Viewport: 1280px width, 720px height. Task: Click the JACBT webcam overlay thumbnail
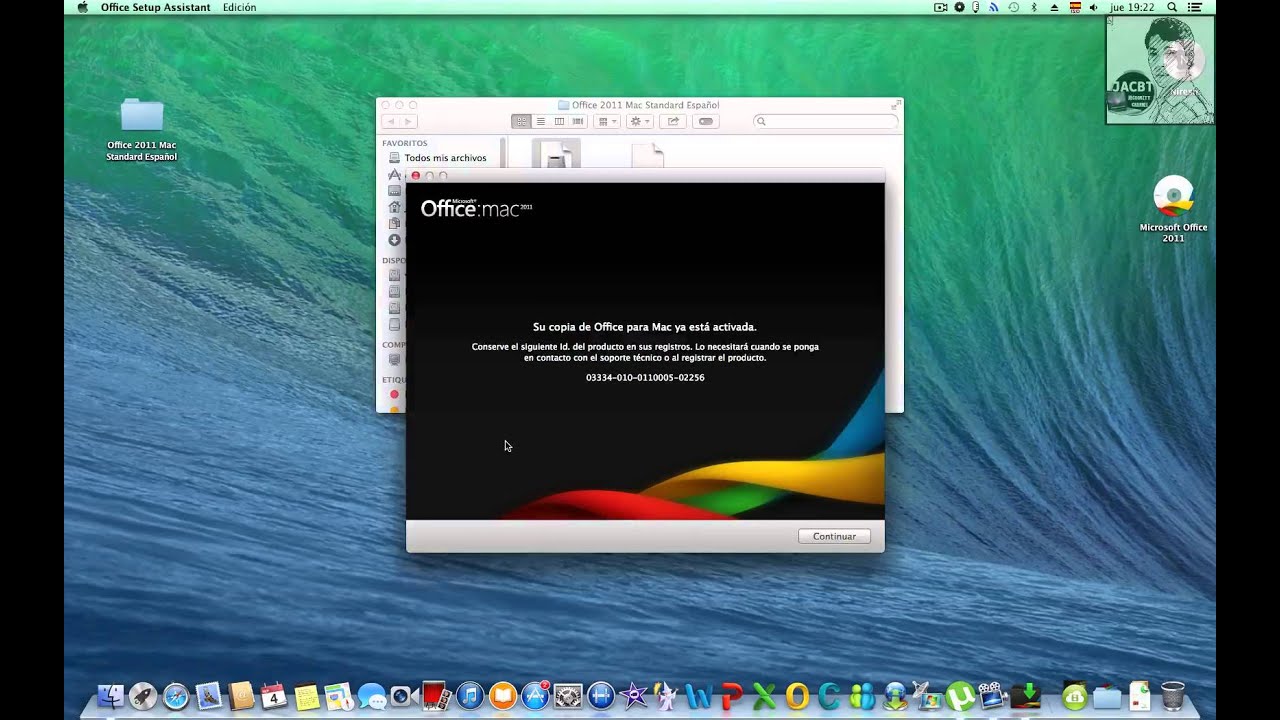tap(1160, 69)
